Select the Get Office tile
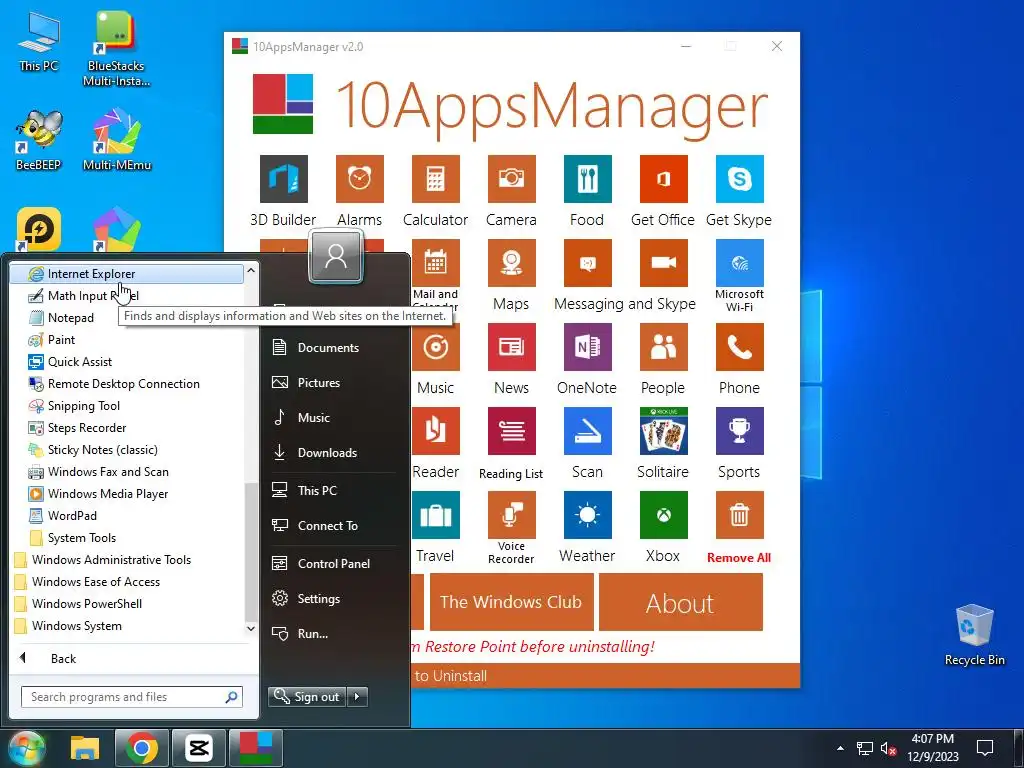Image resolution: width=1024 pixels, height=768 pixels. pos(664,179)
